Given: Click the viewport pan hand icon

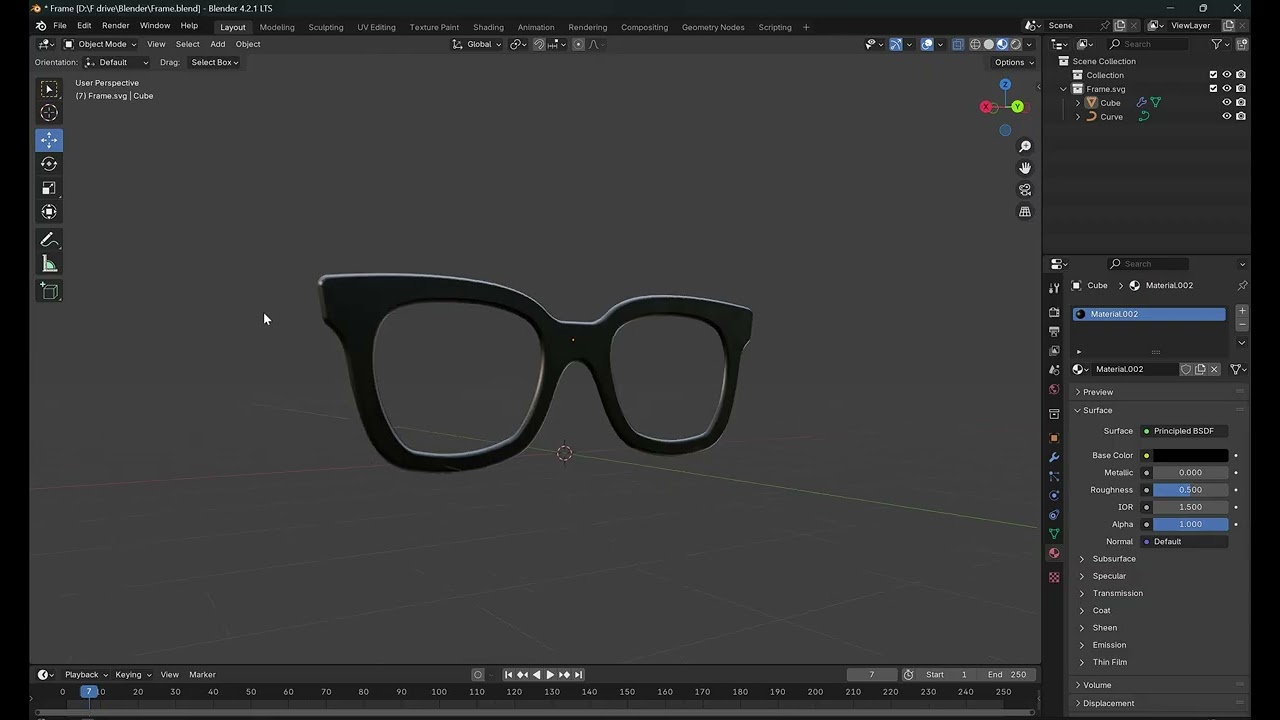Looking at the screenshot, I should click(x=1025, y=168).
